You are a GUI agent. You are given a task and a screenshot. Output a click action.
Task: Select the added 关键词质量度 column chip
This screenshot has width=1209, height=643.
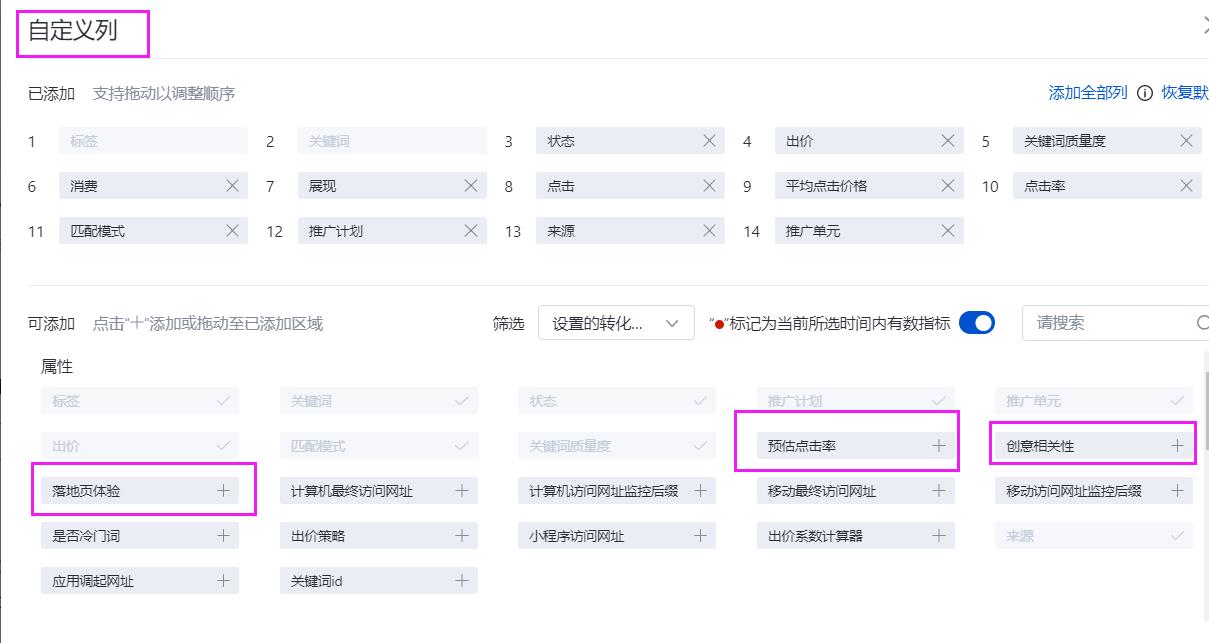pos(1107,141)
